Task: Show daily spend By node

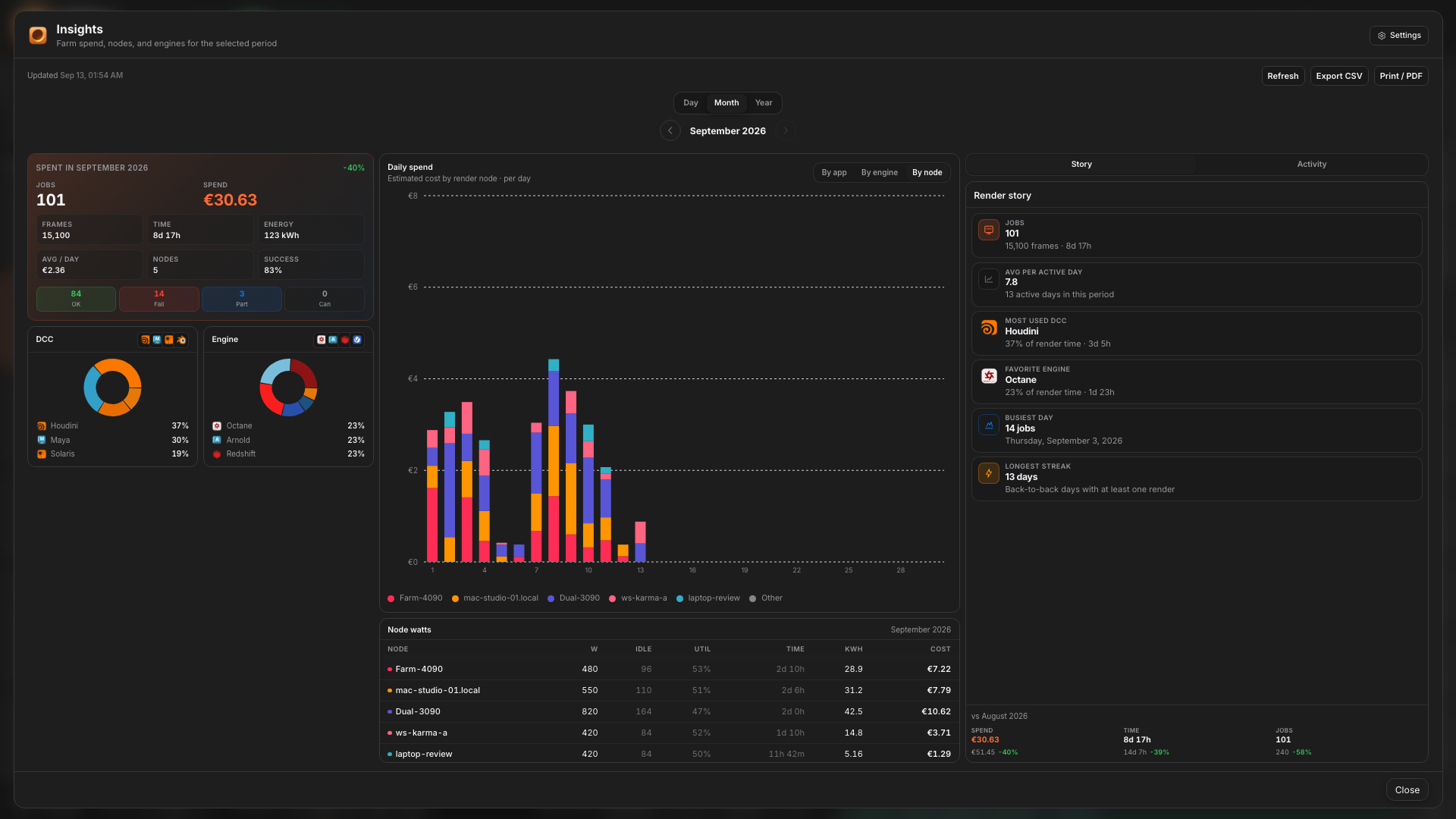Action: click(927, 173)
